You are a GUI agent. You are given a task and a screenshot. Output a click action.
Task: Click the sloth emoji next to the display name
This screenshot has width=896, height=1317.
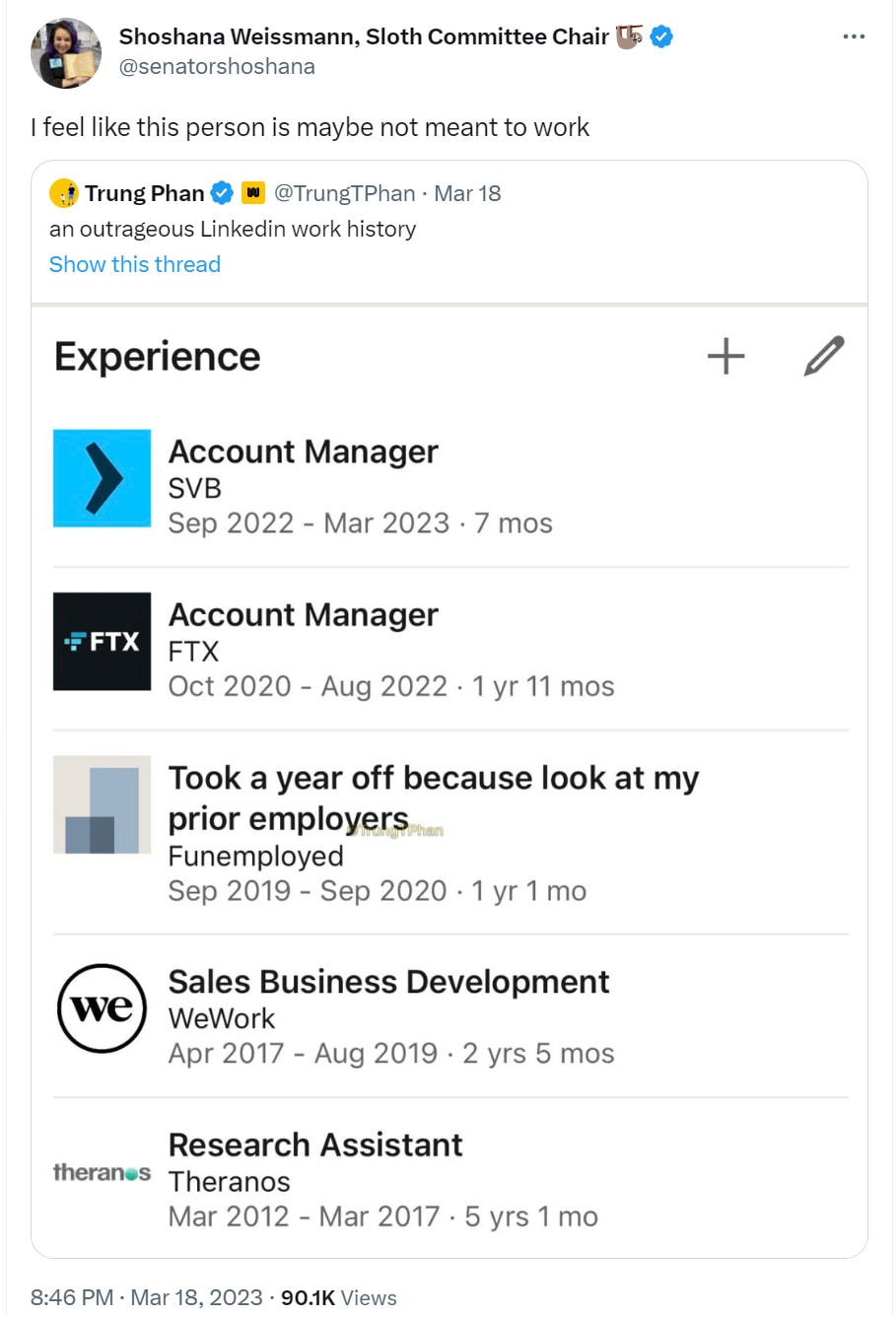pyautogui.click(x=629, y=37)
